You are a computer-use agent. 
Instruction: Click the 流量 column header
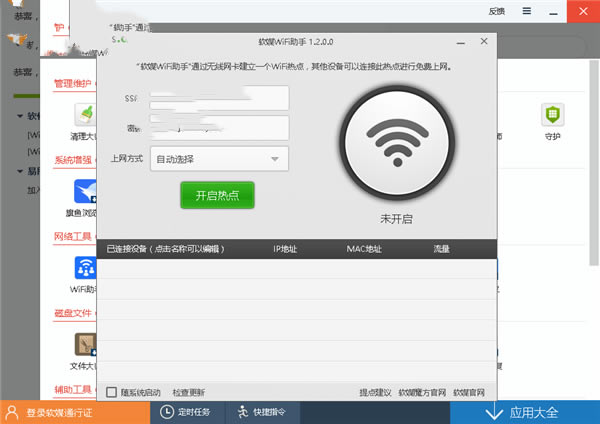click(x=441, y=249)
